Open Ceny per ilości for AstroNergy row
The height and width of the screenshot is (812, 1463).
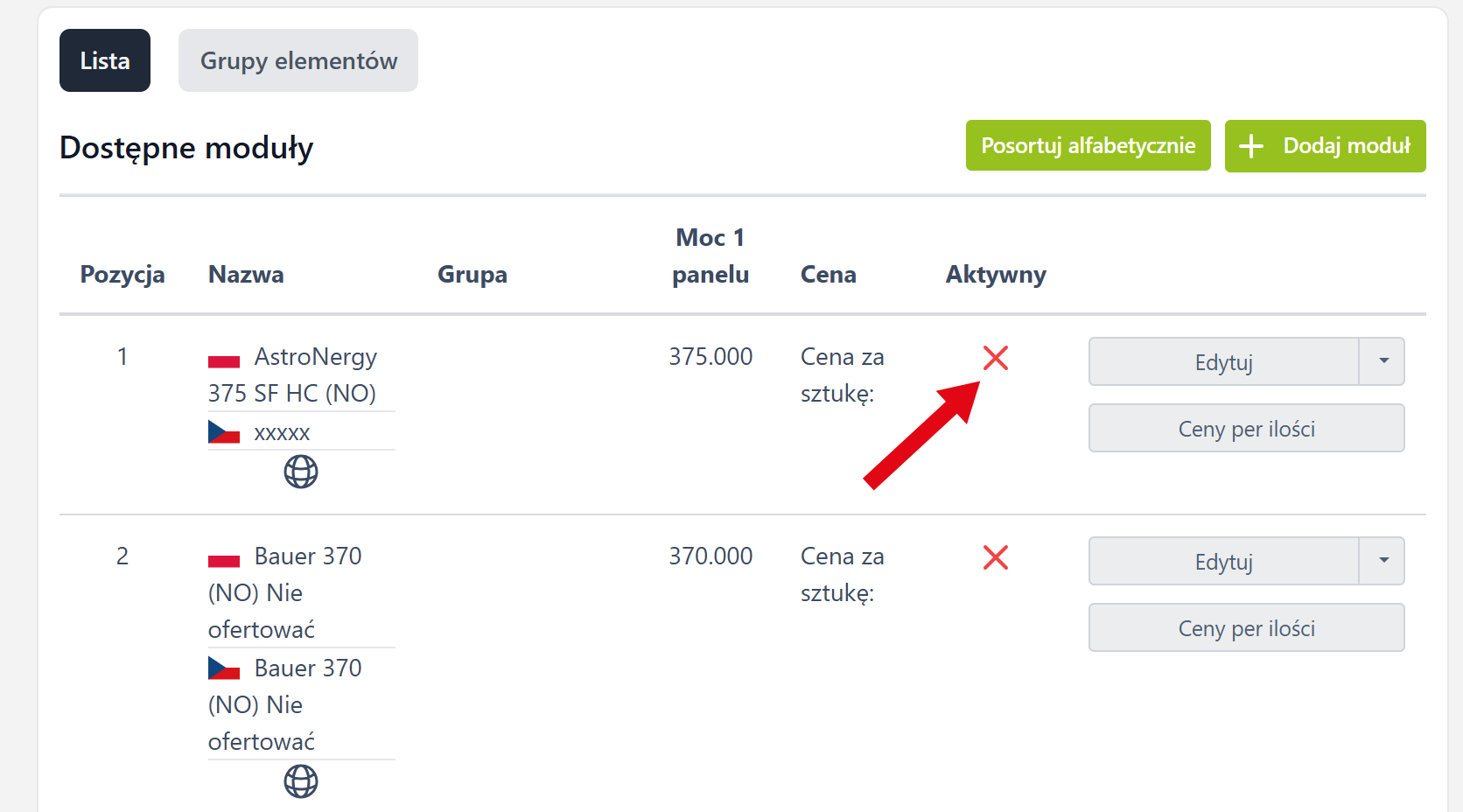point(1246,429)
